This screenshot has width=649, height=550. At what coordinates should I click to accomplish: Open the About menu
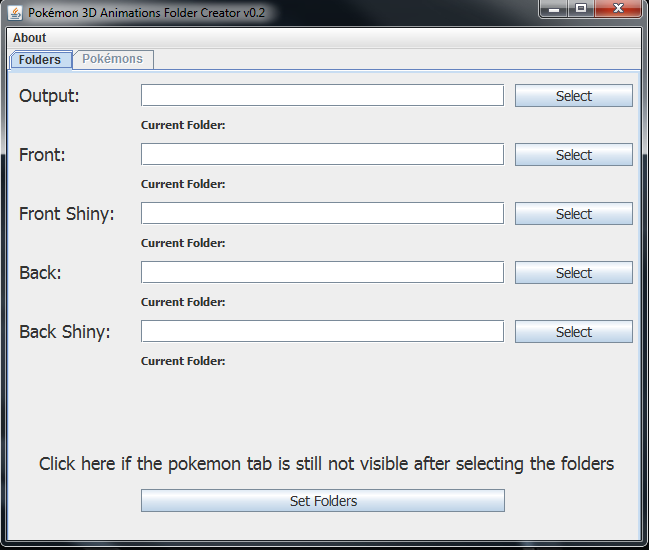30,38
